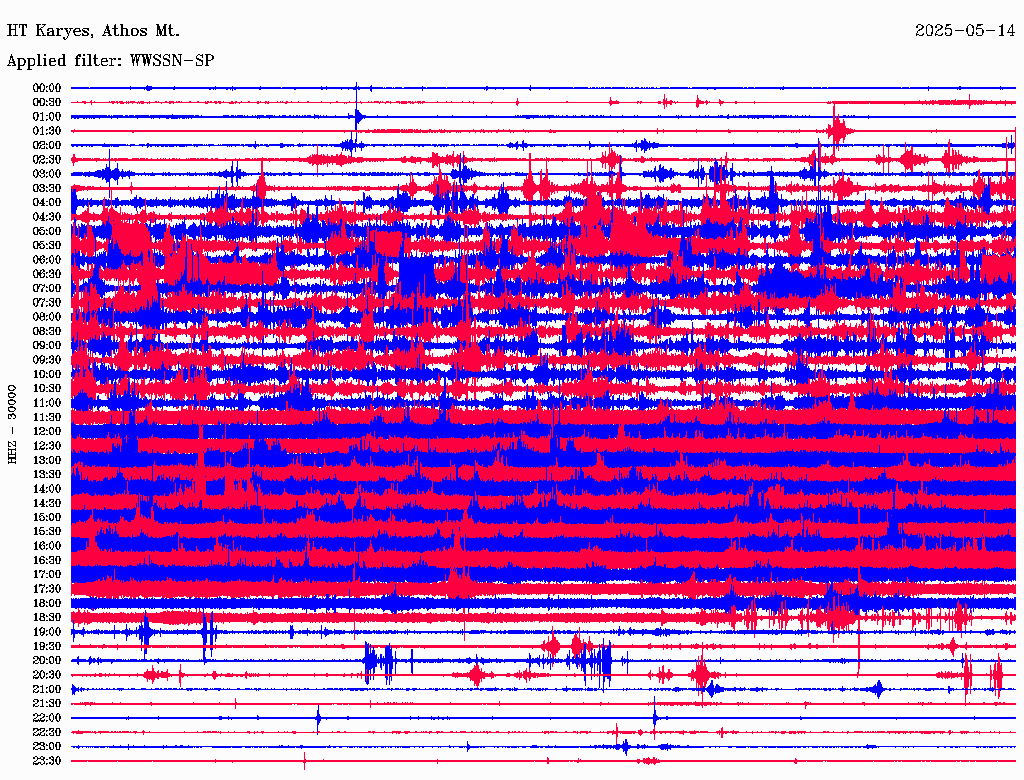1024x780 pixels.
Task: Click the 03:30 time label
Action: pyautogui.click(x=47, y=188)
